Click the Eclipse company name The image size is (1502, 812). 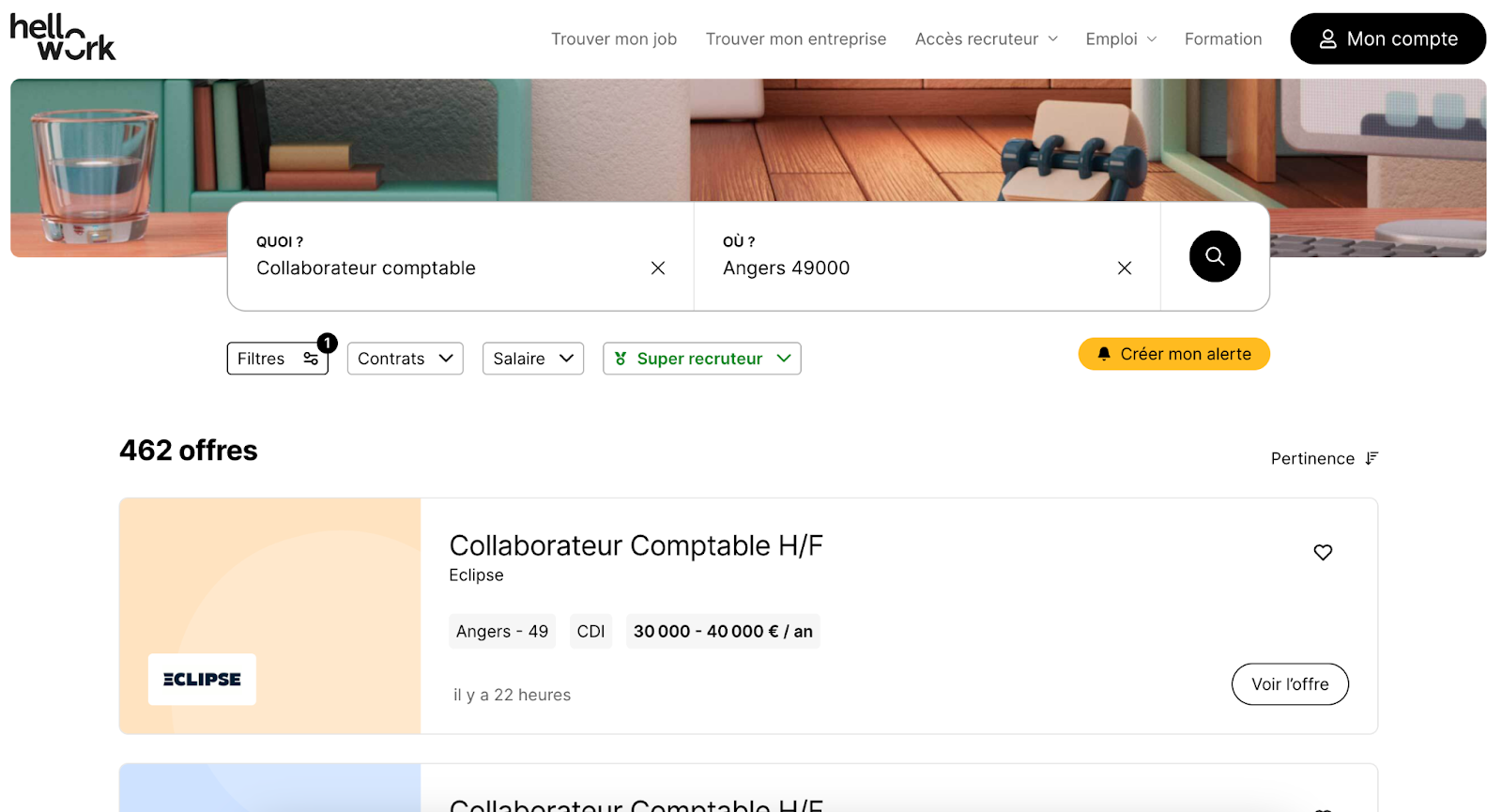click(x=476, y=575)
